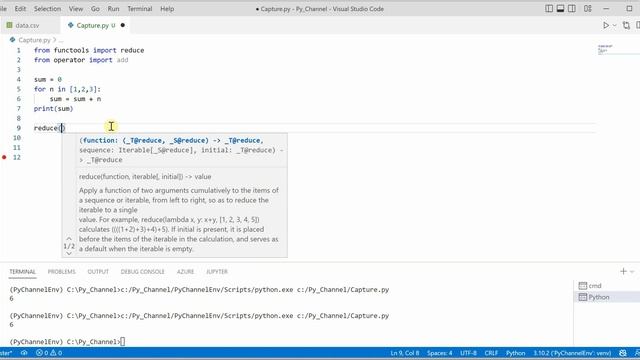Open errors and warnings count in status bar
640x360 pixels.
click(49, 353)
